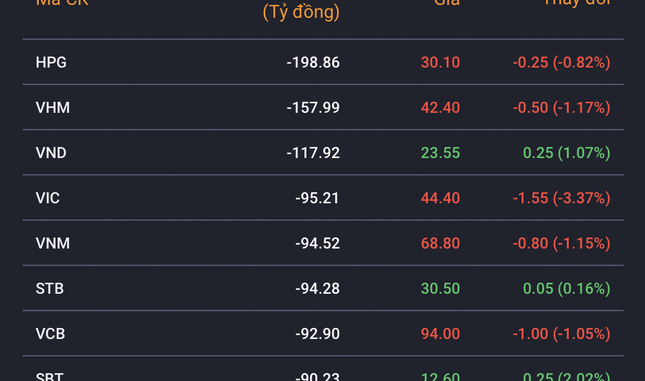This screenshot has width=645, height=381.
Task: Select HPG change -0.25 (-0.82%)
Action: click(561, 63)
